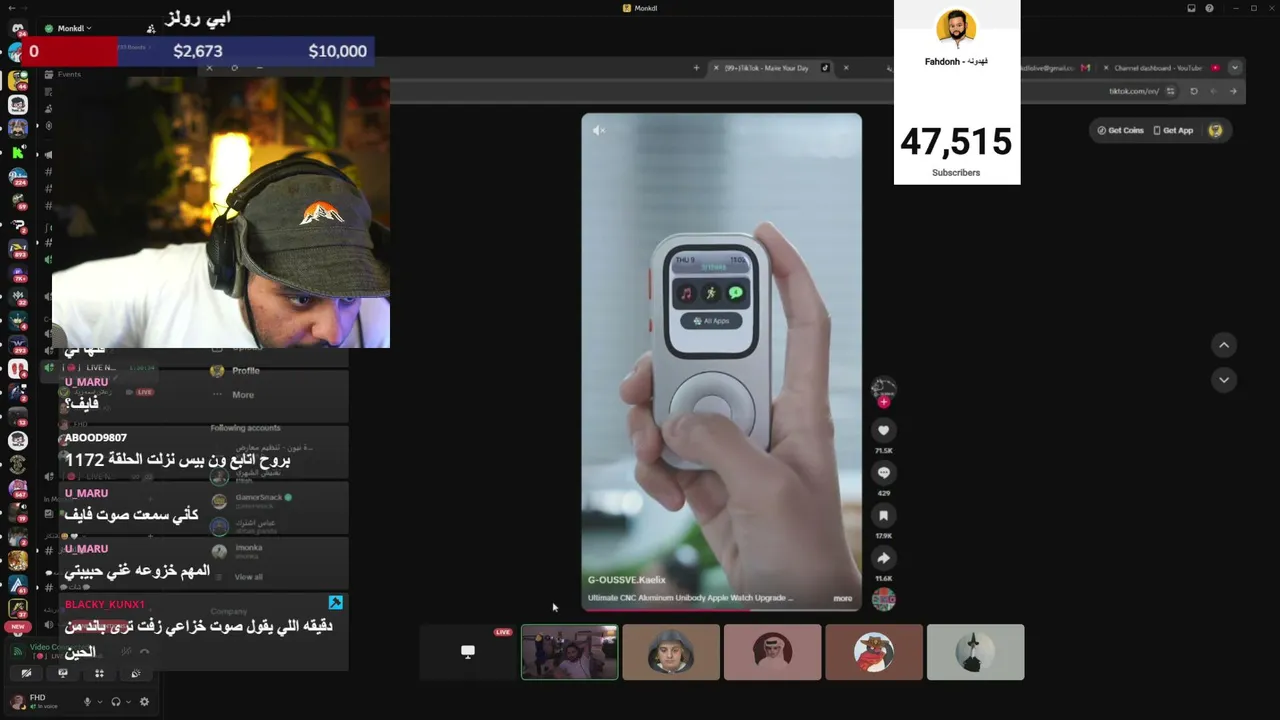
Task: Select the live screen share tile
Action: click(468, 652)
